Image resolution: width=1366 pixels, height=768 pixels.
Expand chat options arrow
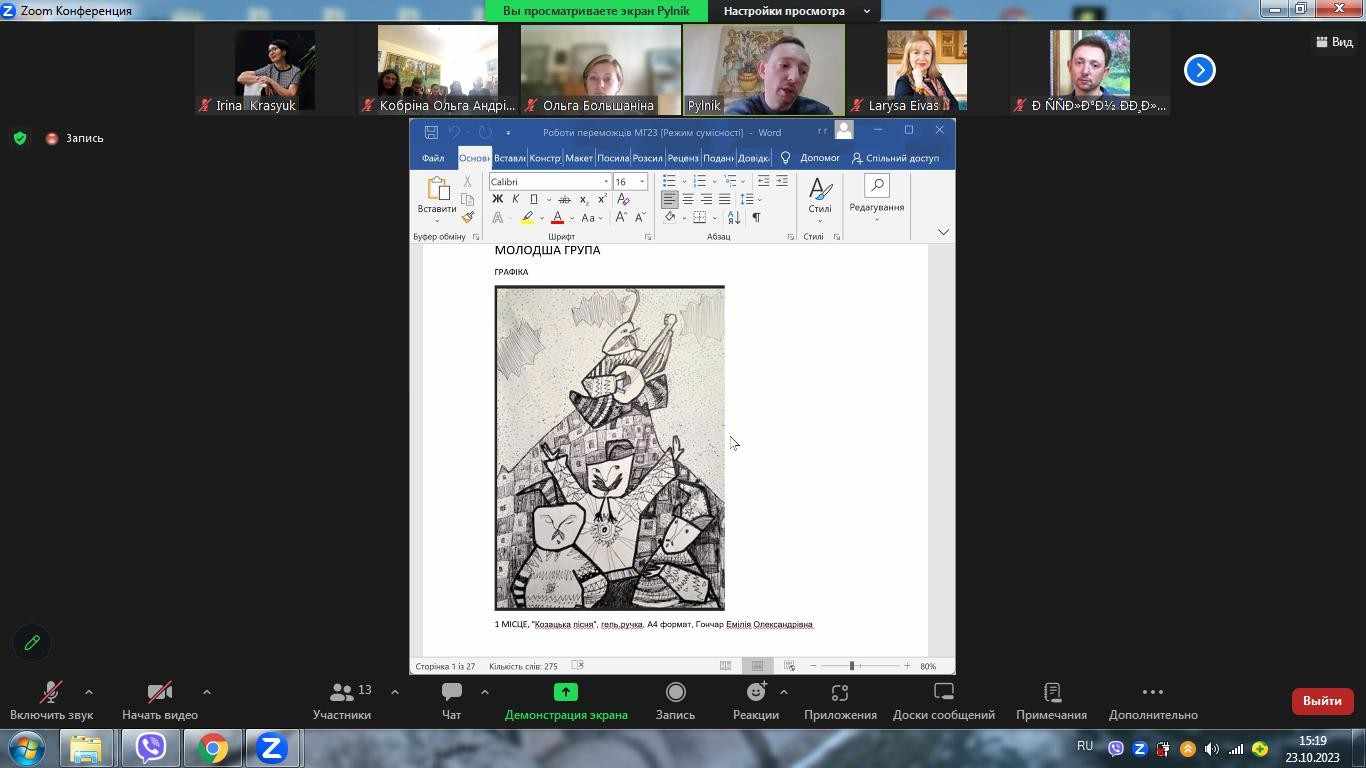click(x=484, y=692)
